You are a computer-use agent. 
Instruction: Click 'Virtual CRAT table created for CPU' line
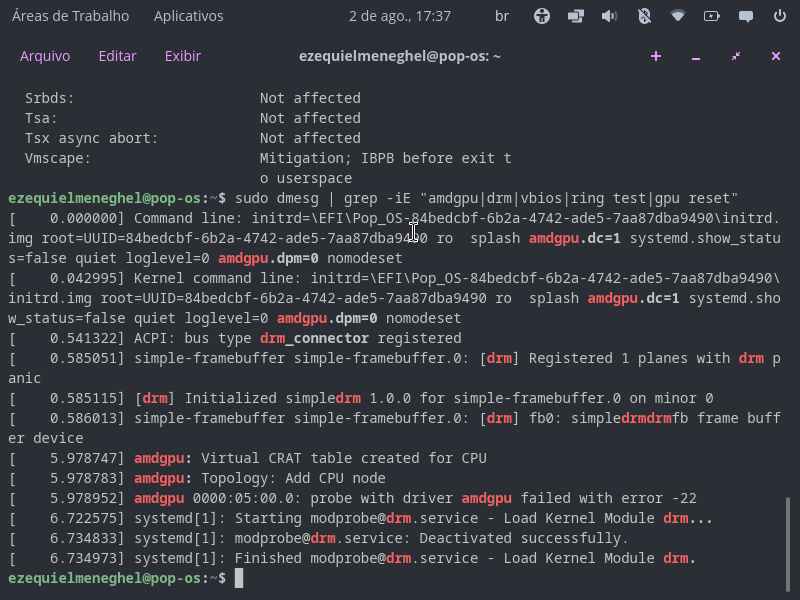coord(344,458)
